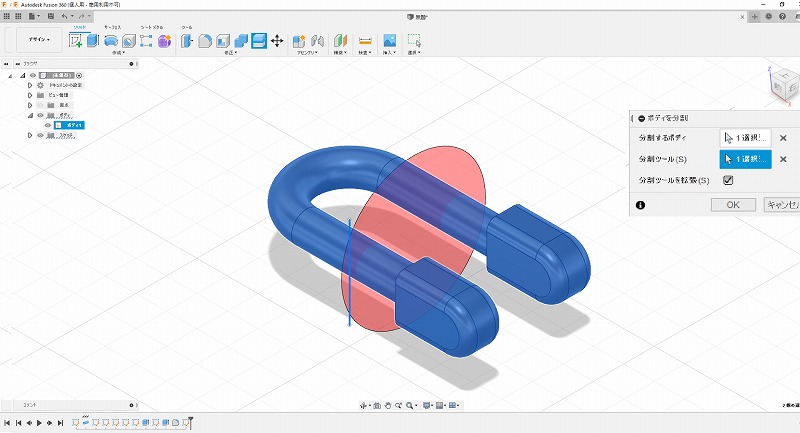Open the Insert image icon
The height and width of the screenshot is (433, 800).
[389, 40]
